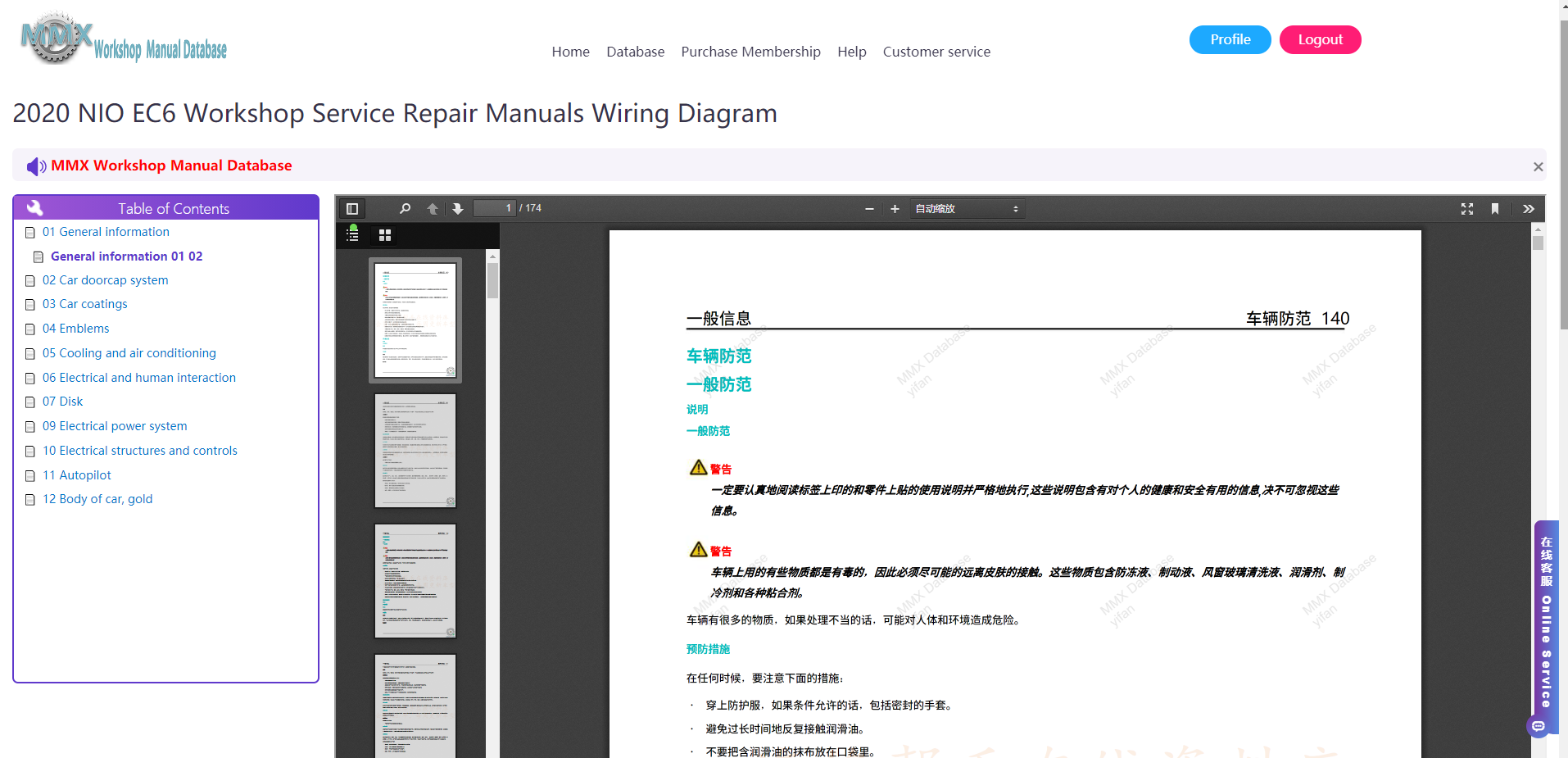This screenshot has height=758, width=1568.
Task: Open 04 Emblems chapter
Action: 75,329
